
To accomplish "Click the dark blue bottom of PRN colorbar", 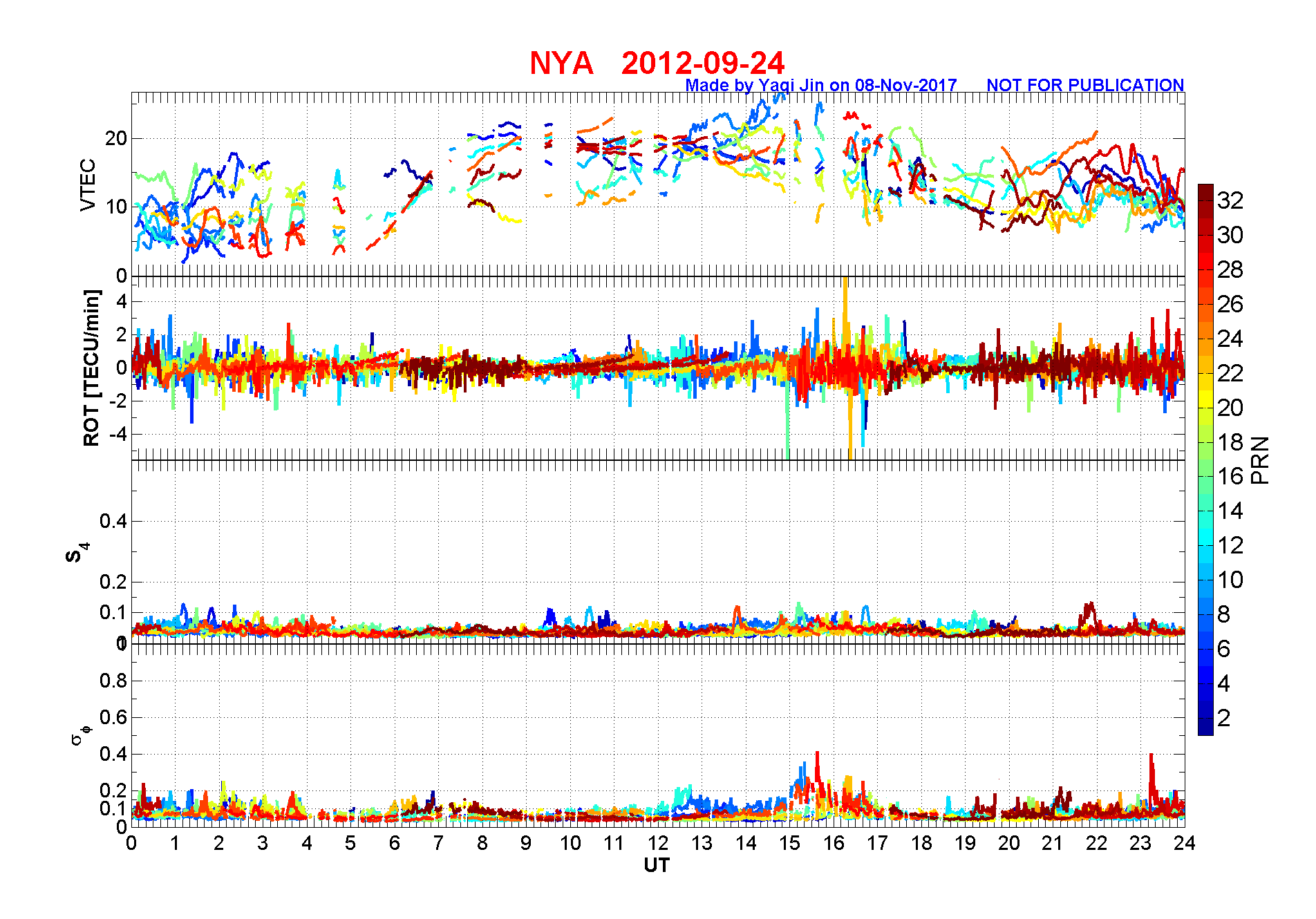I will 1205,727.
